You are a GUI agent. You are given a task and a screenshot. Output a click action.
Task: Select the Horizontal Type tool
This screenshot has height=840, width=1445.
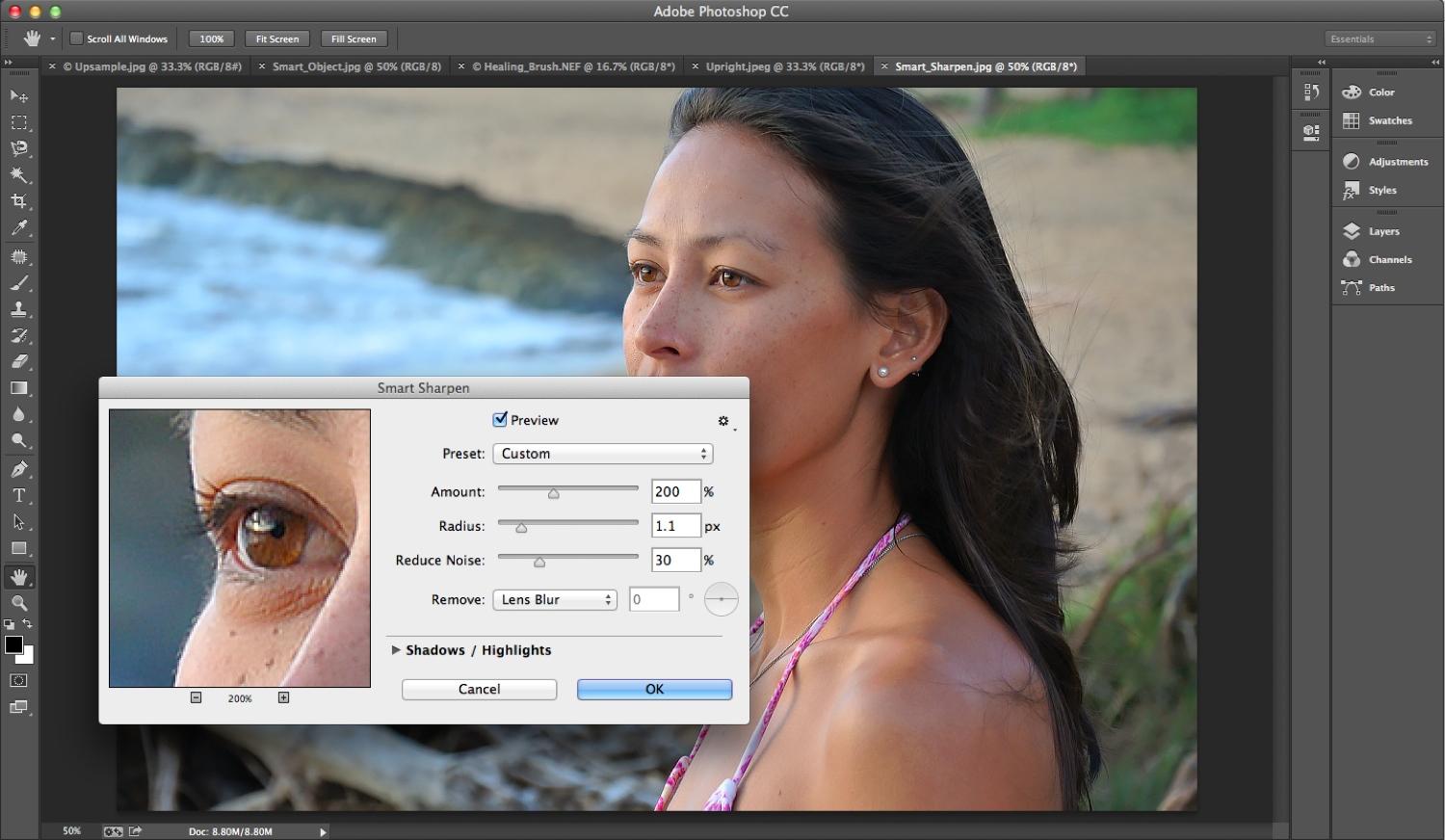click(19, 495)
